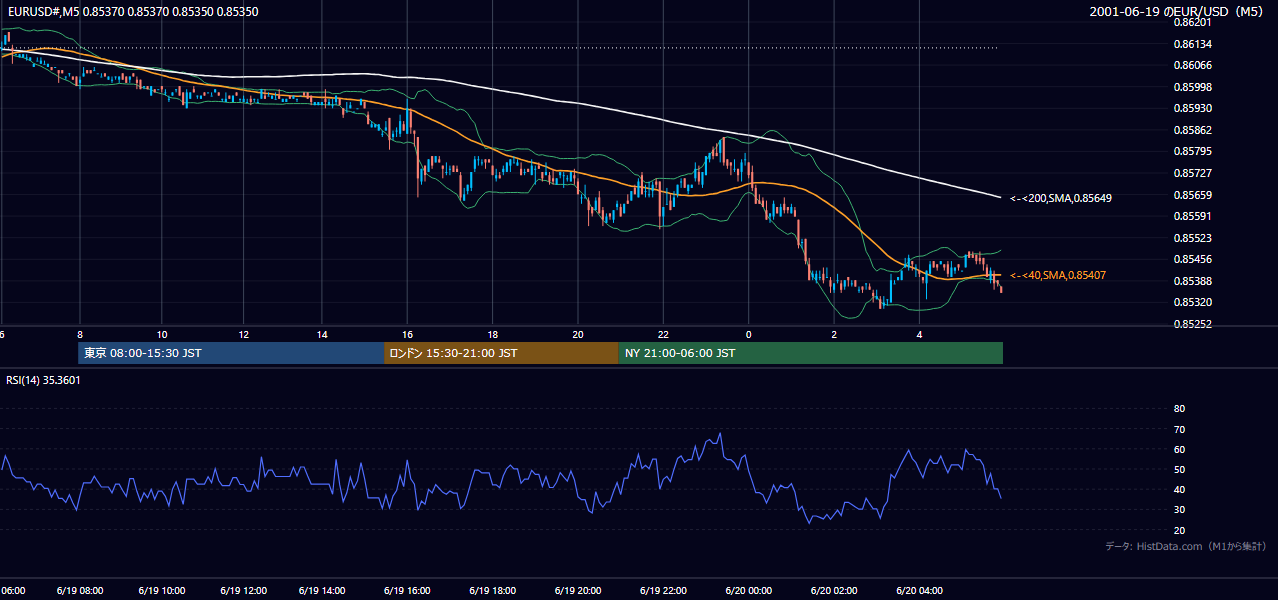Click hour marker 22 under the price chart
Viewport: 1278px width, 600px height.
point(663,334)
